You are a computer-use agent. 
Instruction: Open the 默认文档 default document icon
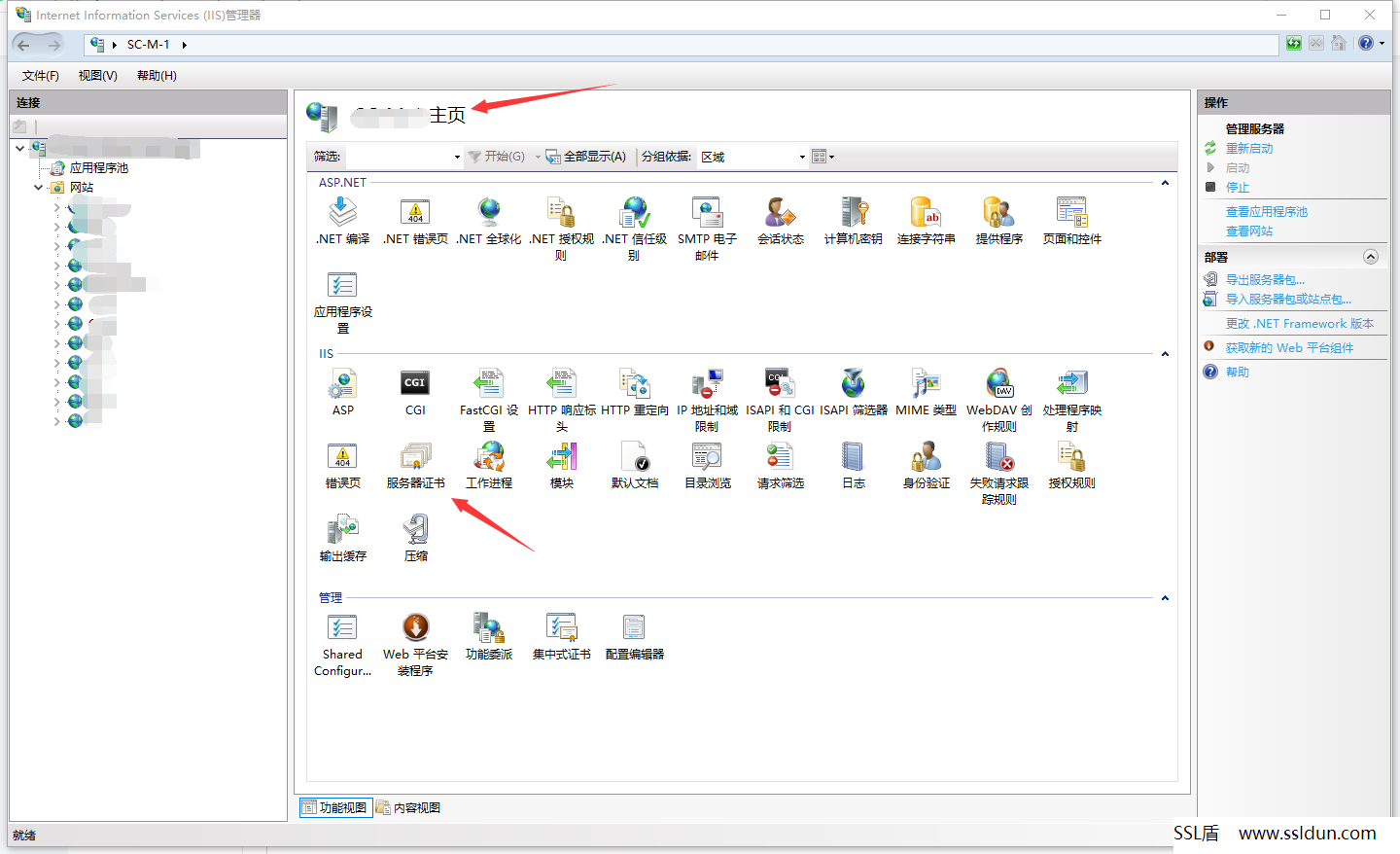634,466
